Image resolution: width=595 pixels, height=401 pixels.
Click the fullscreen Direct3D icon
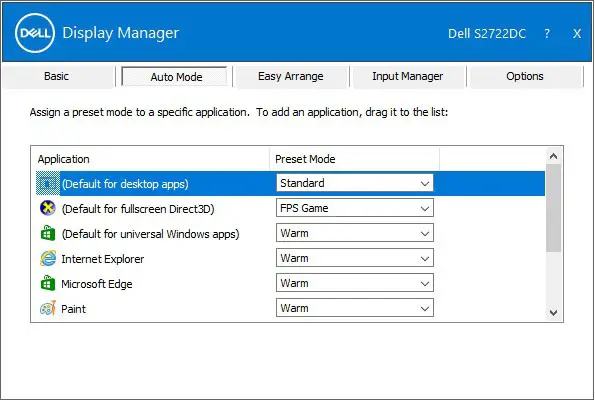tap(48, 208)
